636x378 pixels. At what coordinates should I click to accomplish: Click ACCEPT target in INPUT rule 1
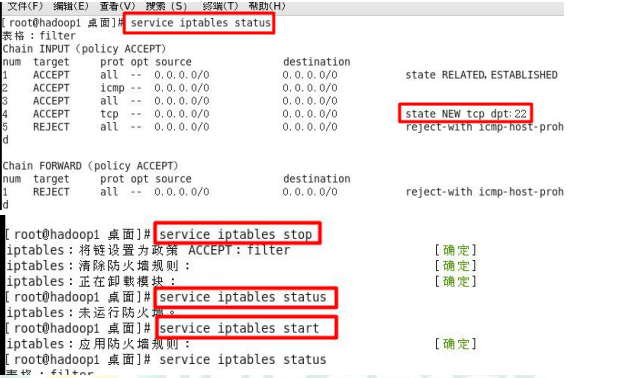coord(51,75)
